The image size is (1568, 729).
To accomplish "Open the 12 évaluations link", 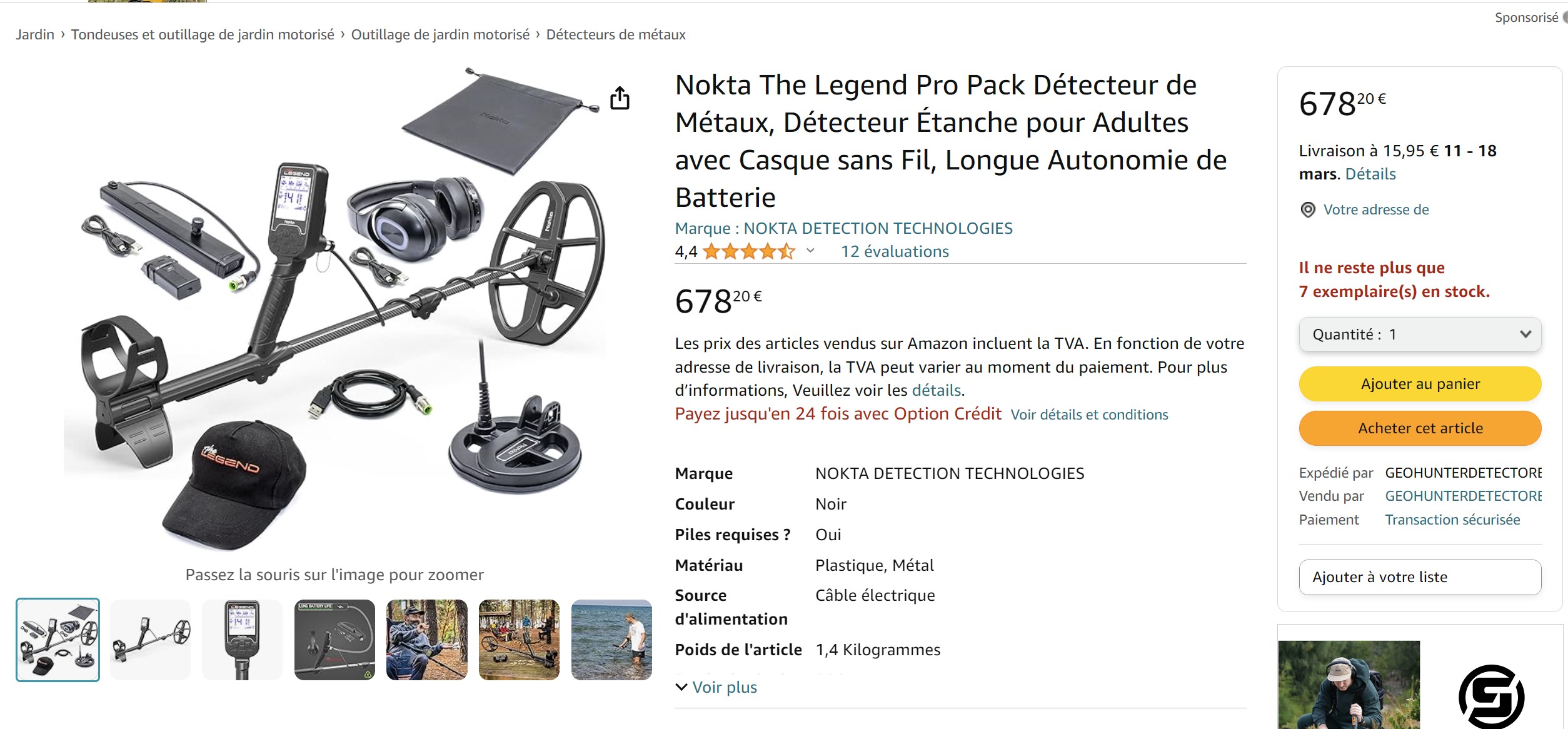I will click(895, 252).
